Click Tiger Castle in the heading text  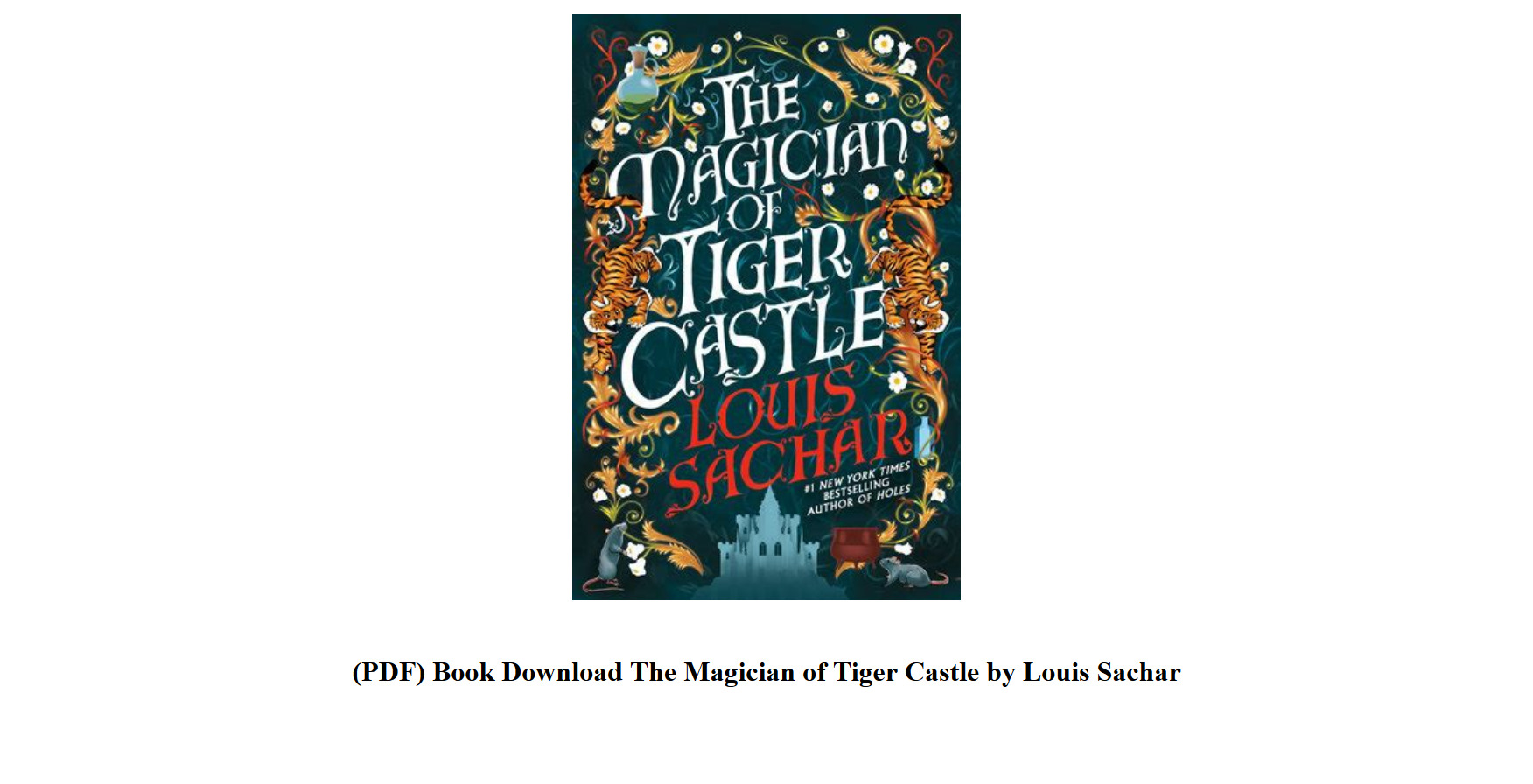coord(906,672)
